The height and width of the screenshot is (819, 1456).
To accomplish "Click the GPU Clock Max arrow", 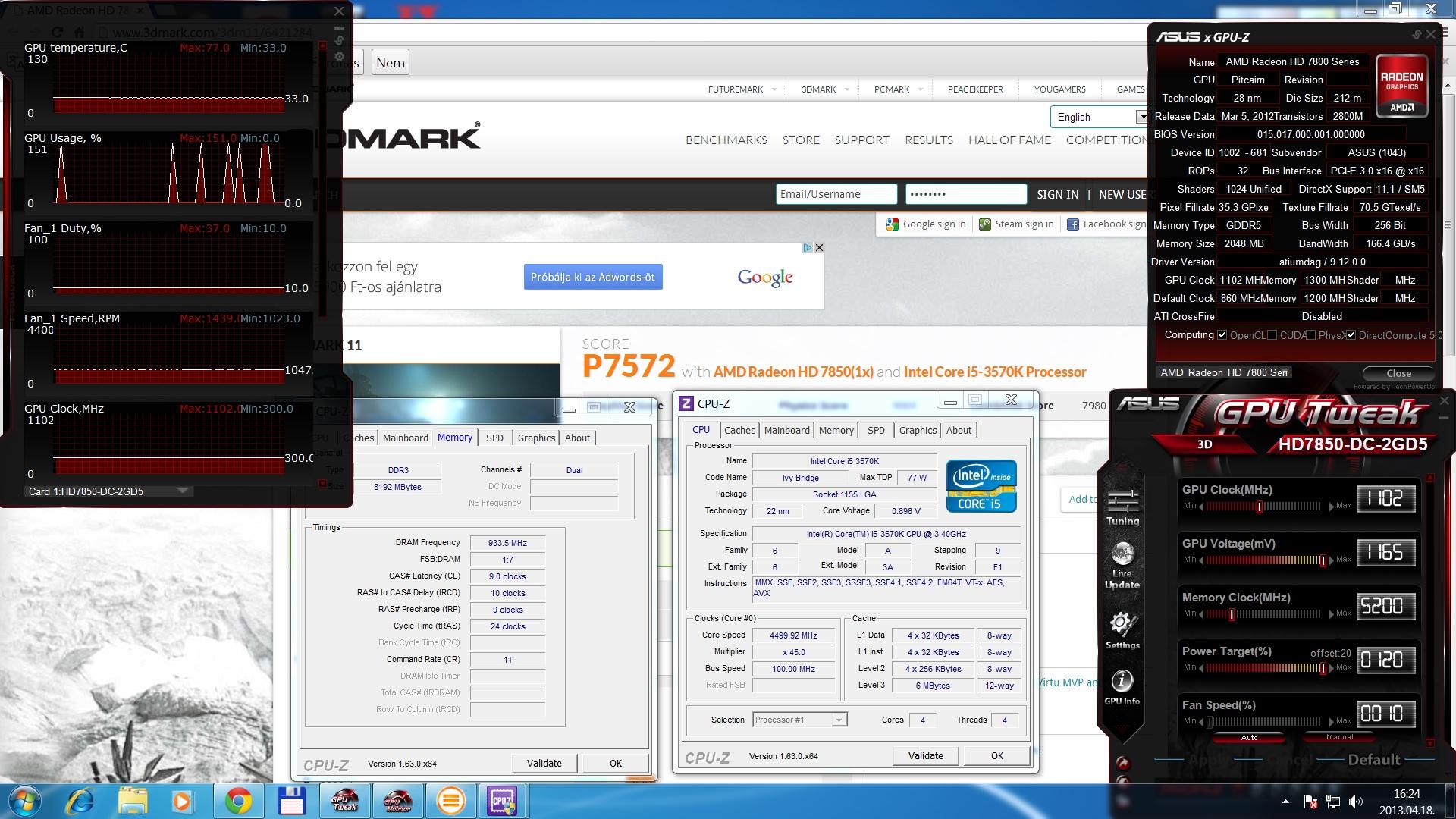I will (x=1331, y=506).
